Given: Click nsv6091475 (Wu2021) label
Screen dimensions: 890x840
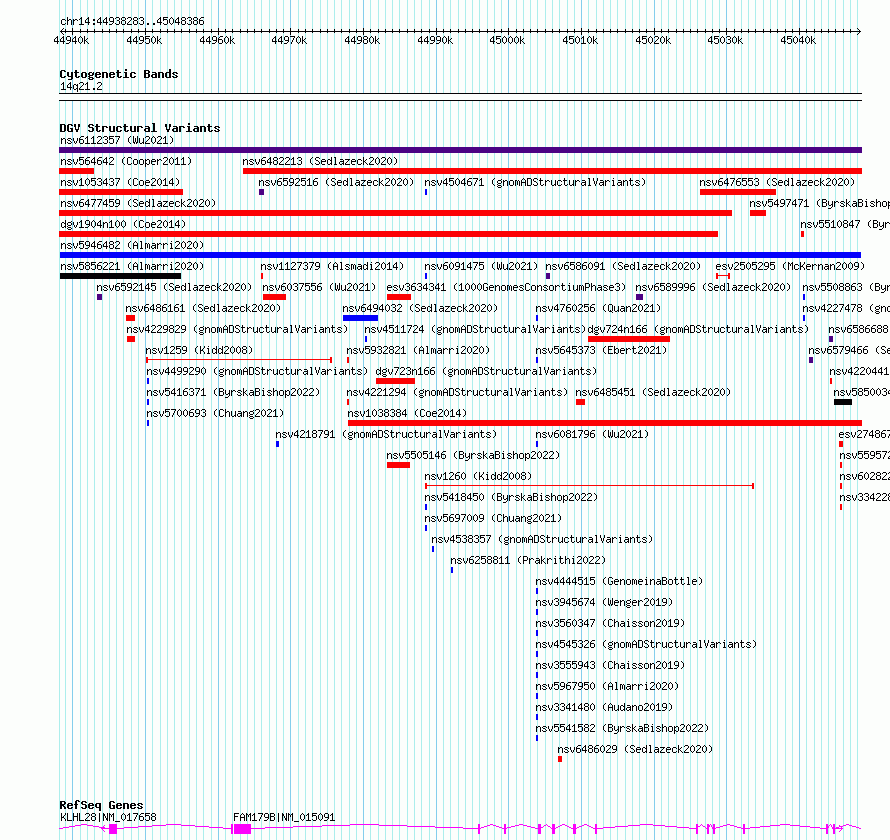Looking at the screenshot, I should coord(481,266).
